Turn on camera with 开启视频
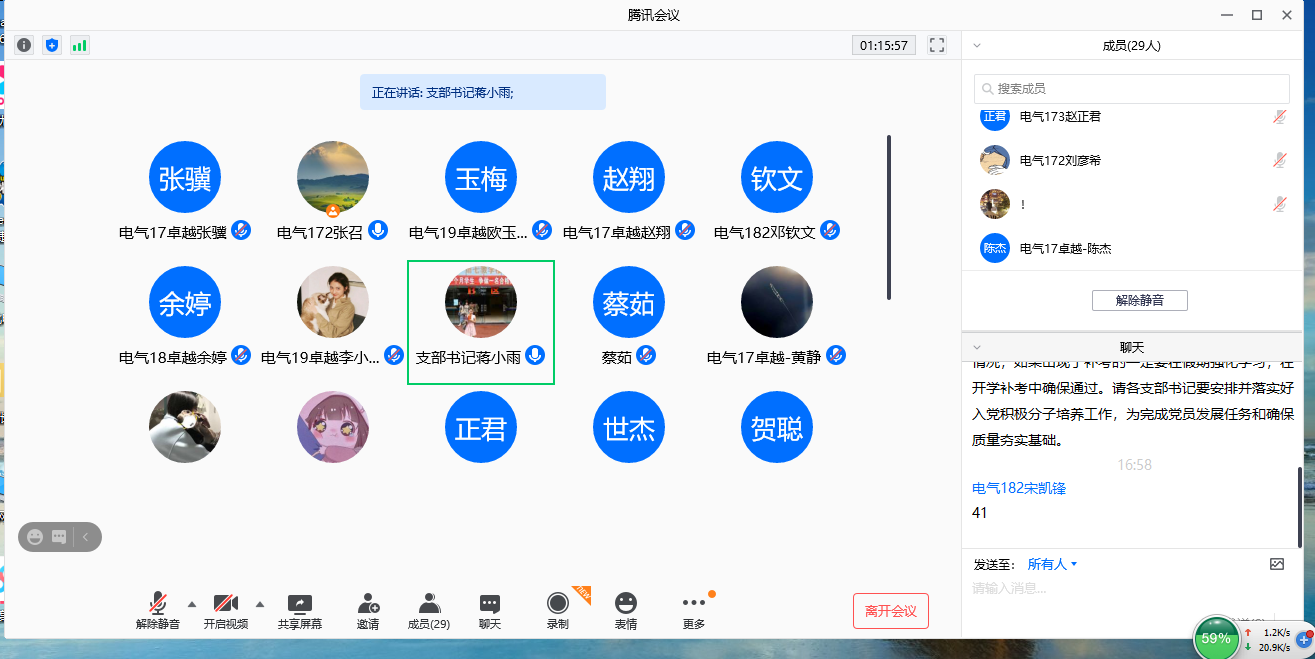Viewport: 1315px width, 659px height. 226,611
